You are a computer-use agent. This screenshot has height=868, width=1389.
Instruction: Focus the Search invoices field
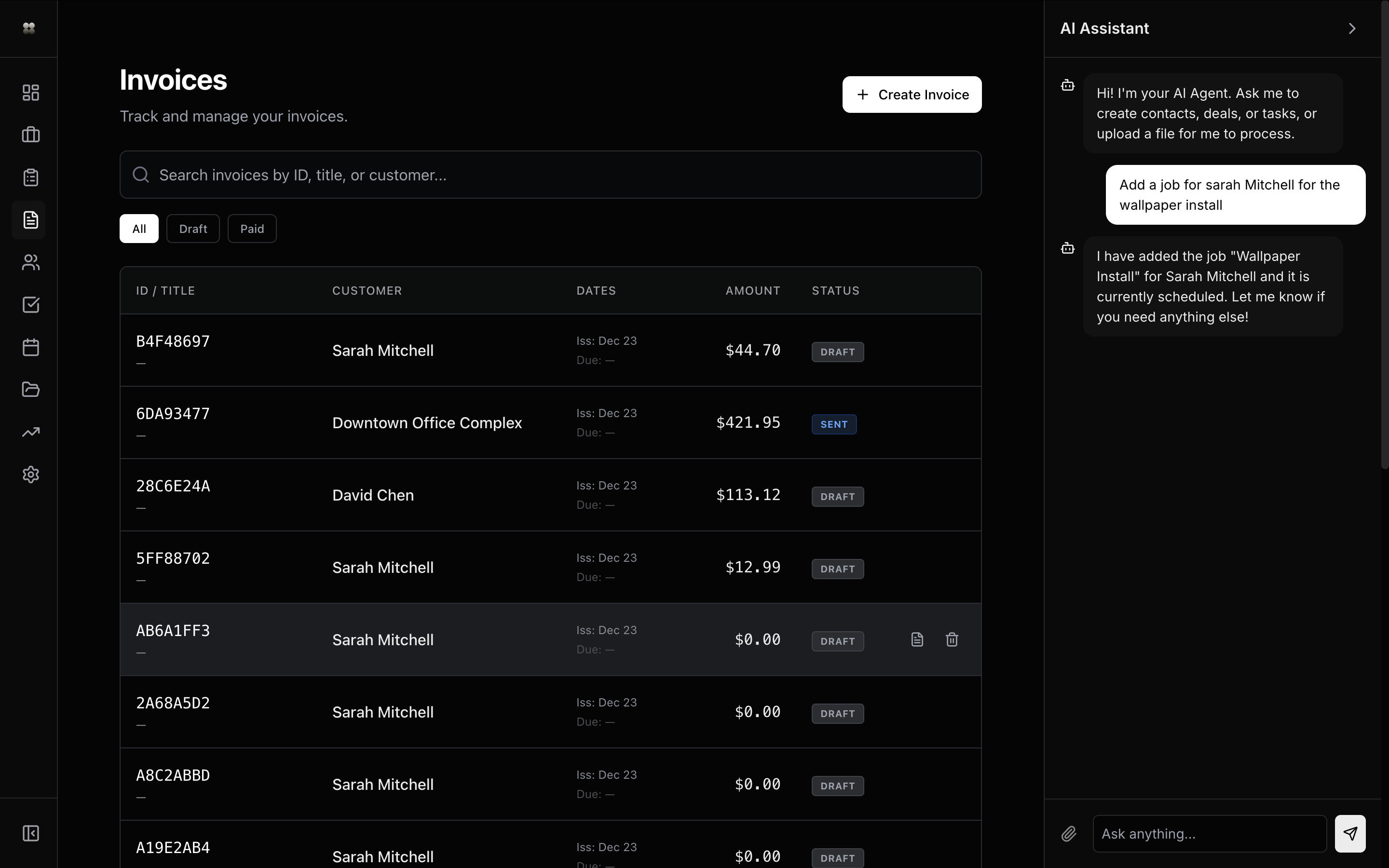(550, 175)
